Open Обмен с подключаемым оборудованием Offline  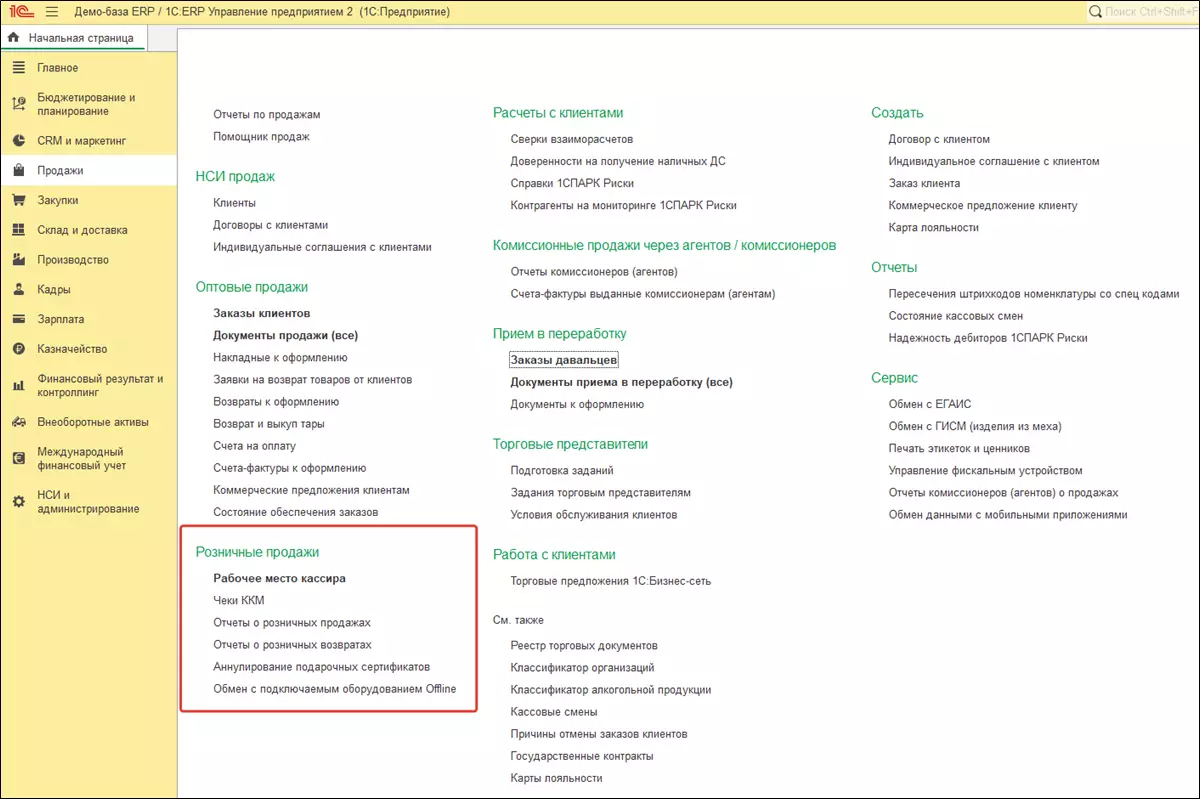coord(335,689)
